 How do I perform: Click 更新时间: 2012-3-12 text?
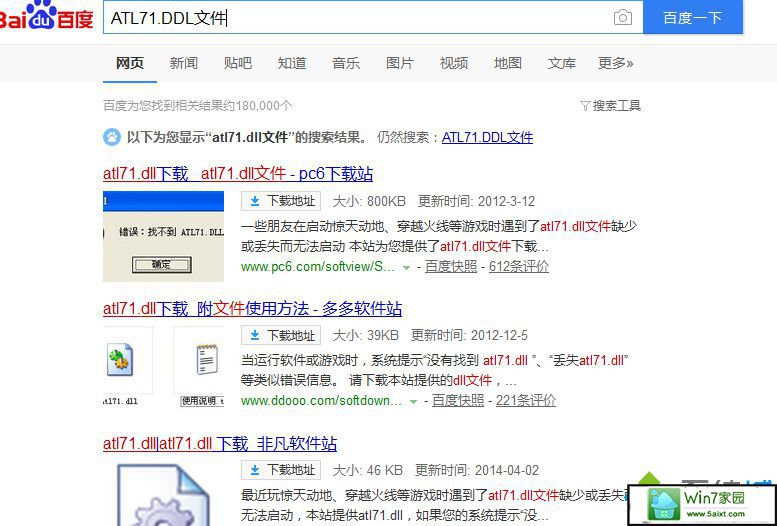click(477, 201)
